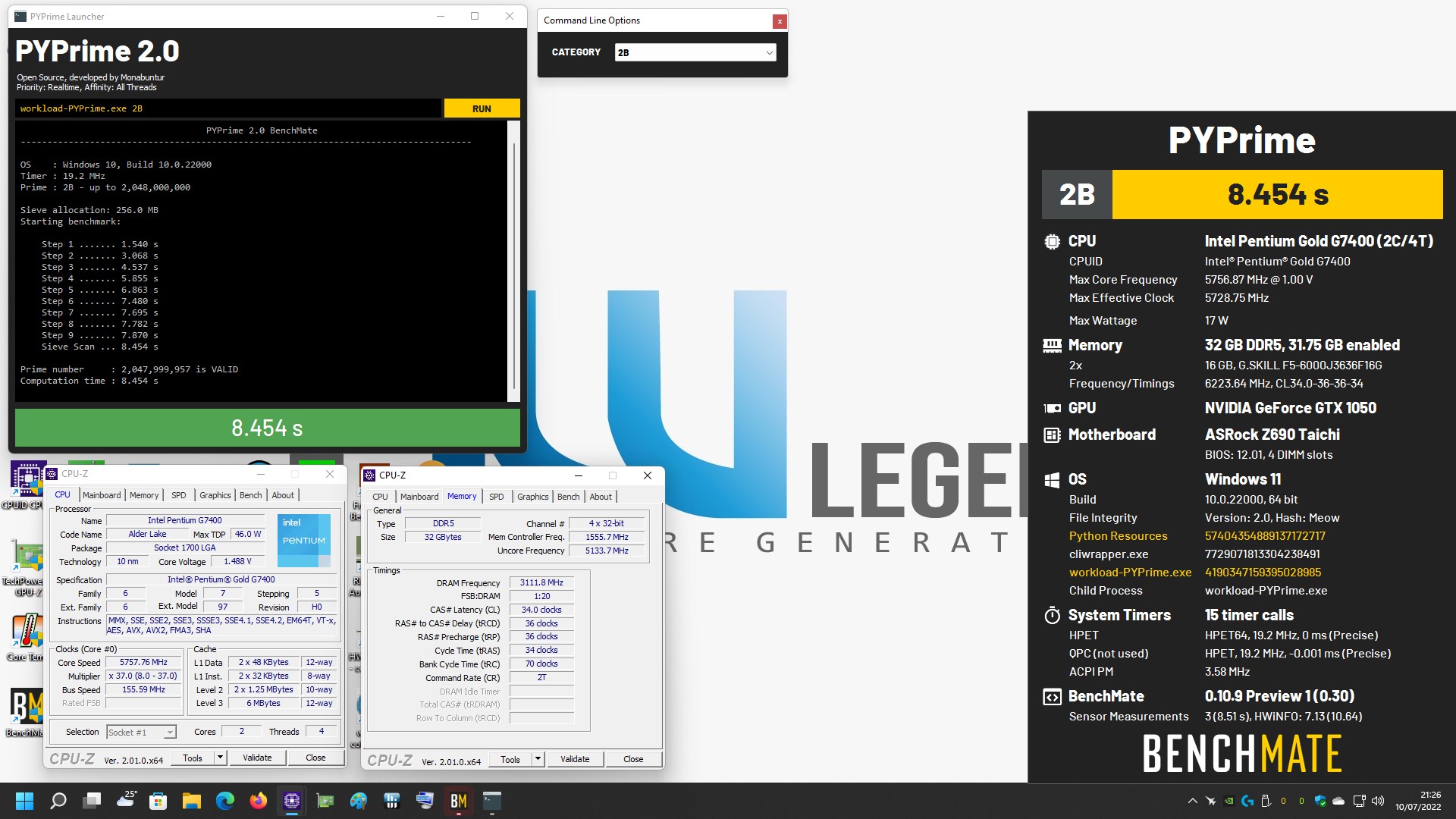
Task: Expand Tools dropdown arrow in right CPU-Z
Action: 538,759
